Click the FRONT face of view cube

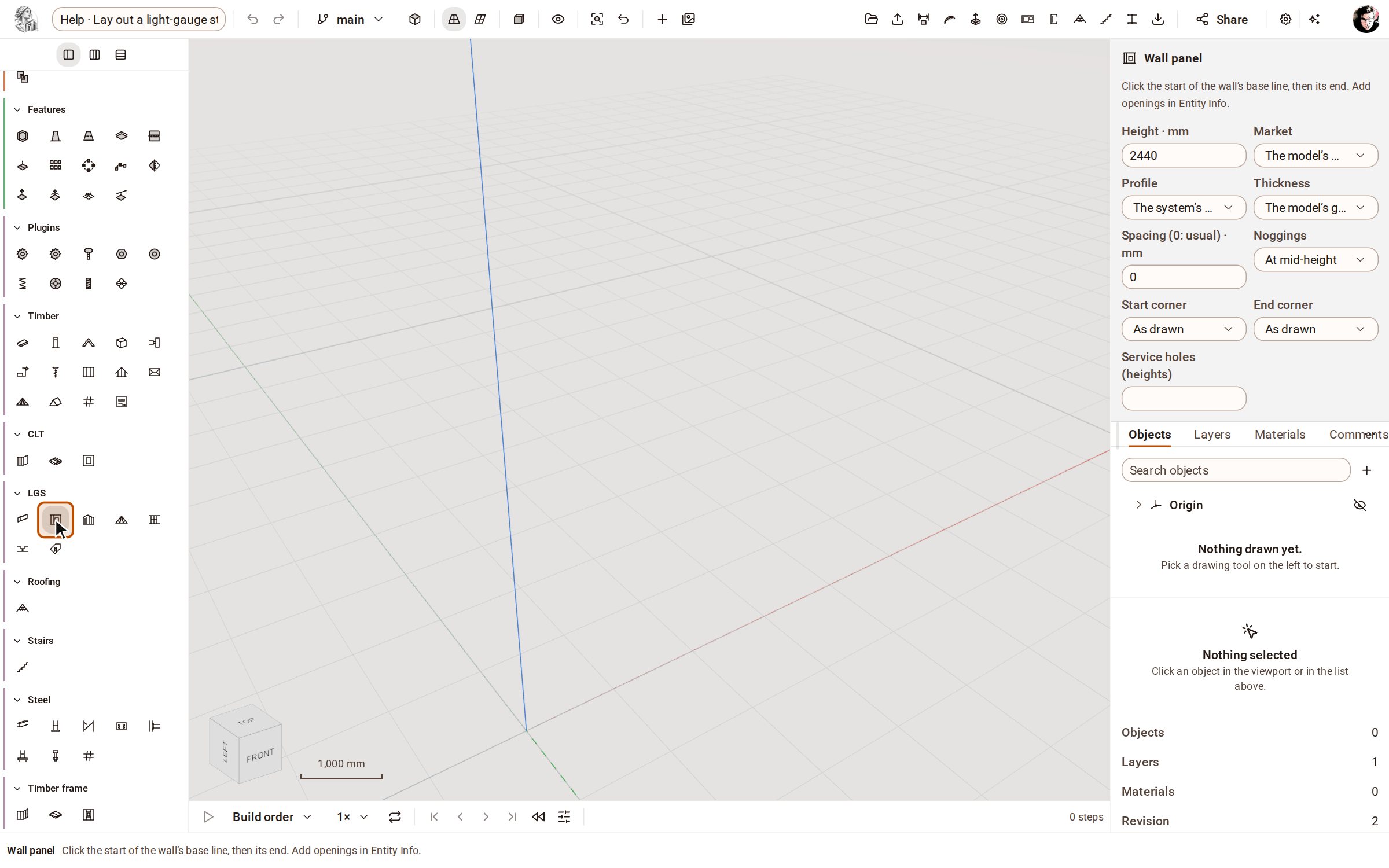260,756
